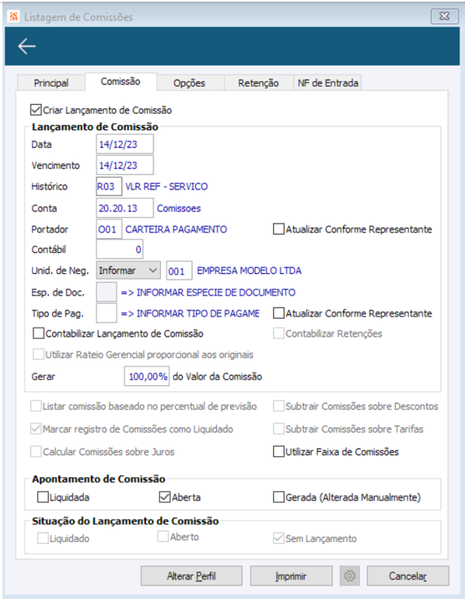Click the text EMPRESA MODELO LTDA
The image size is (465, 599).
(249, 270)
